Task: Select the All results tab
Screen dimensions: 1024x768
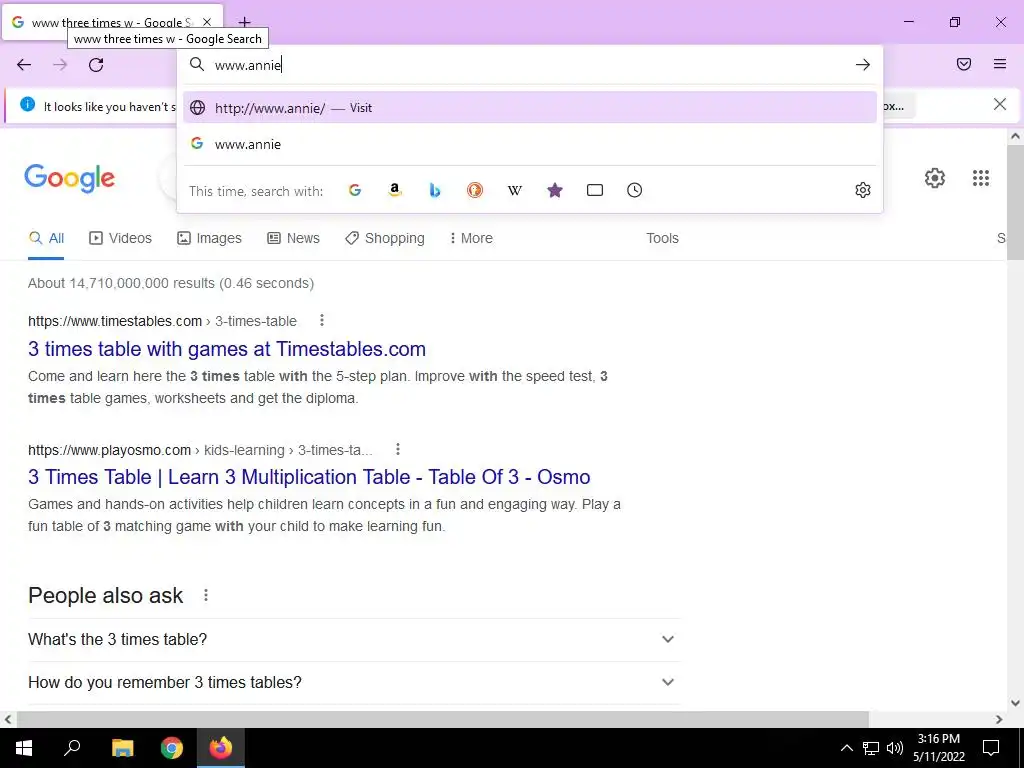Action: point(46,238)
